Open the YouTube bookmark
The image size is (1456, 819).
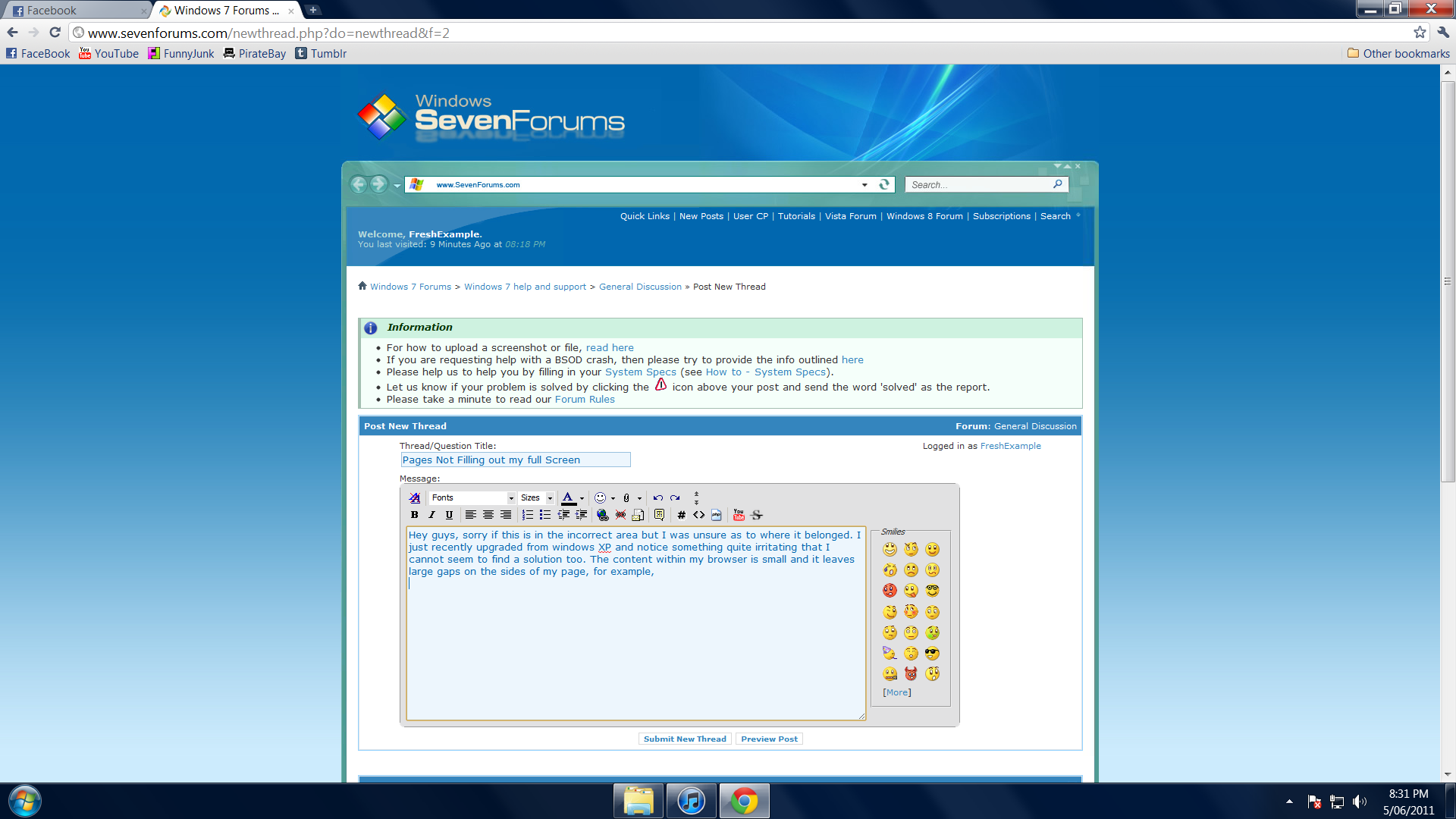pos(109,54)
